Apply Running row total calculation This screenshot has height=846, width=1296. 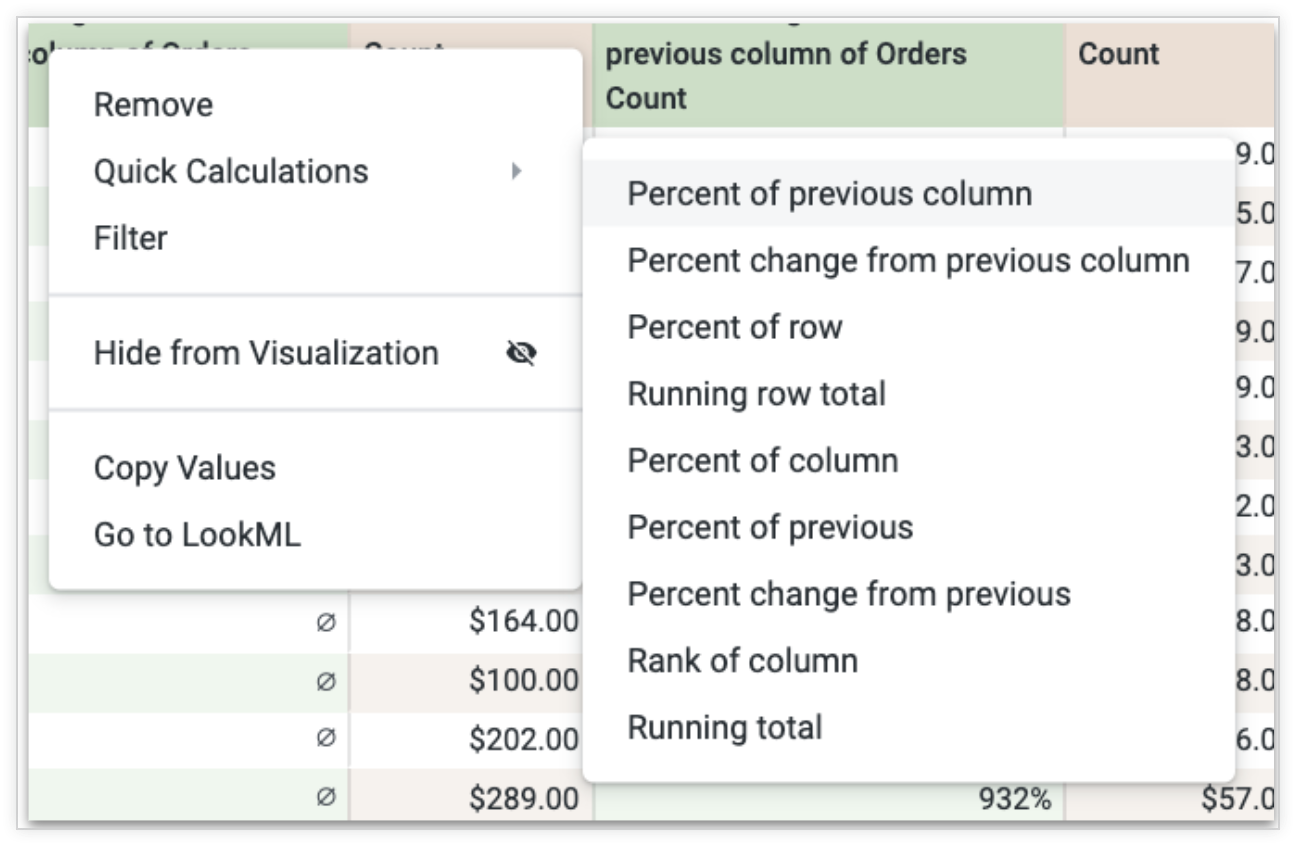click(756, 394)
